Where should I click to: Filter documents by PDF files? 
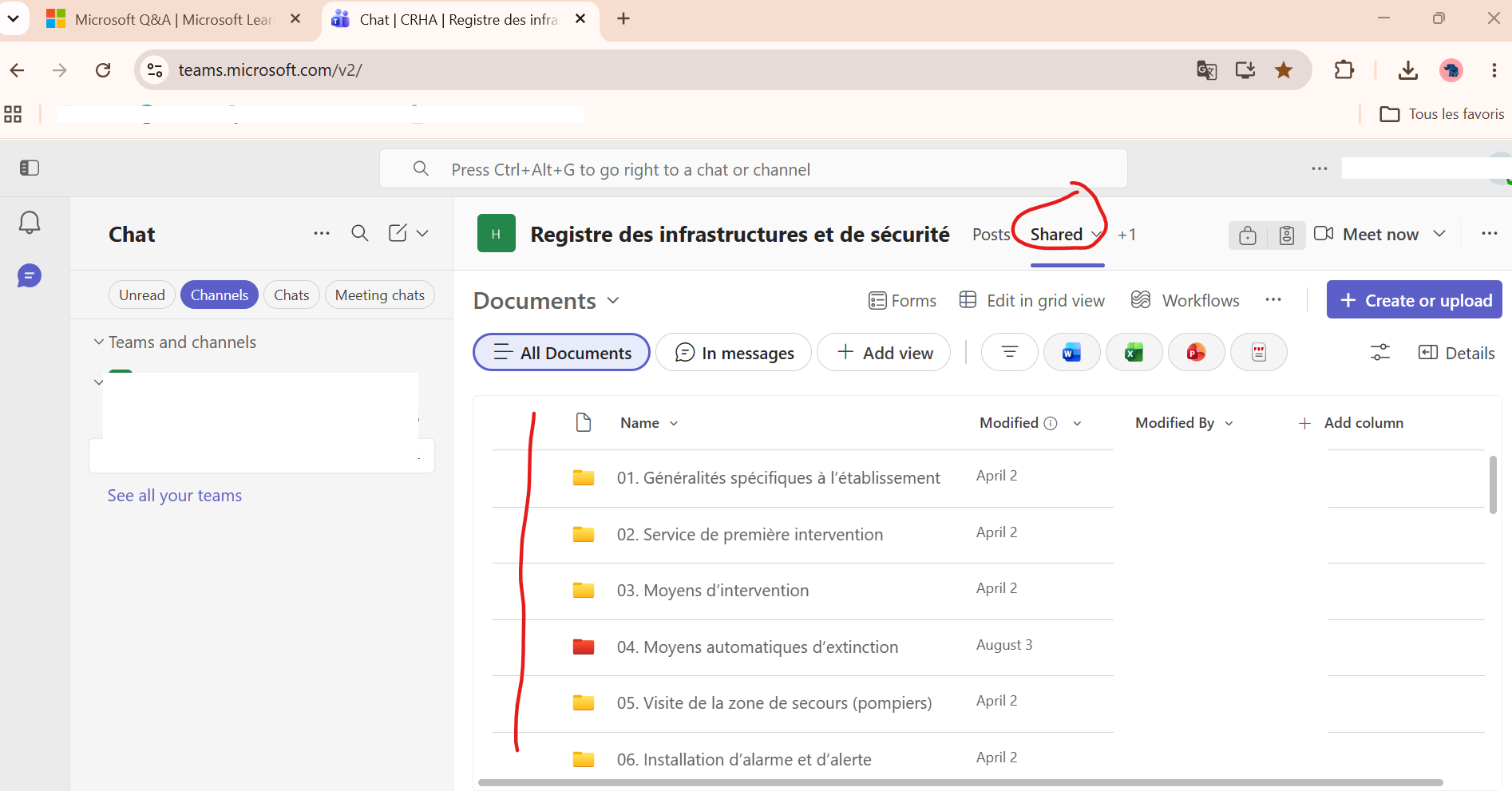[1258, 352]
